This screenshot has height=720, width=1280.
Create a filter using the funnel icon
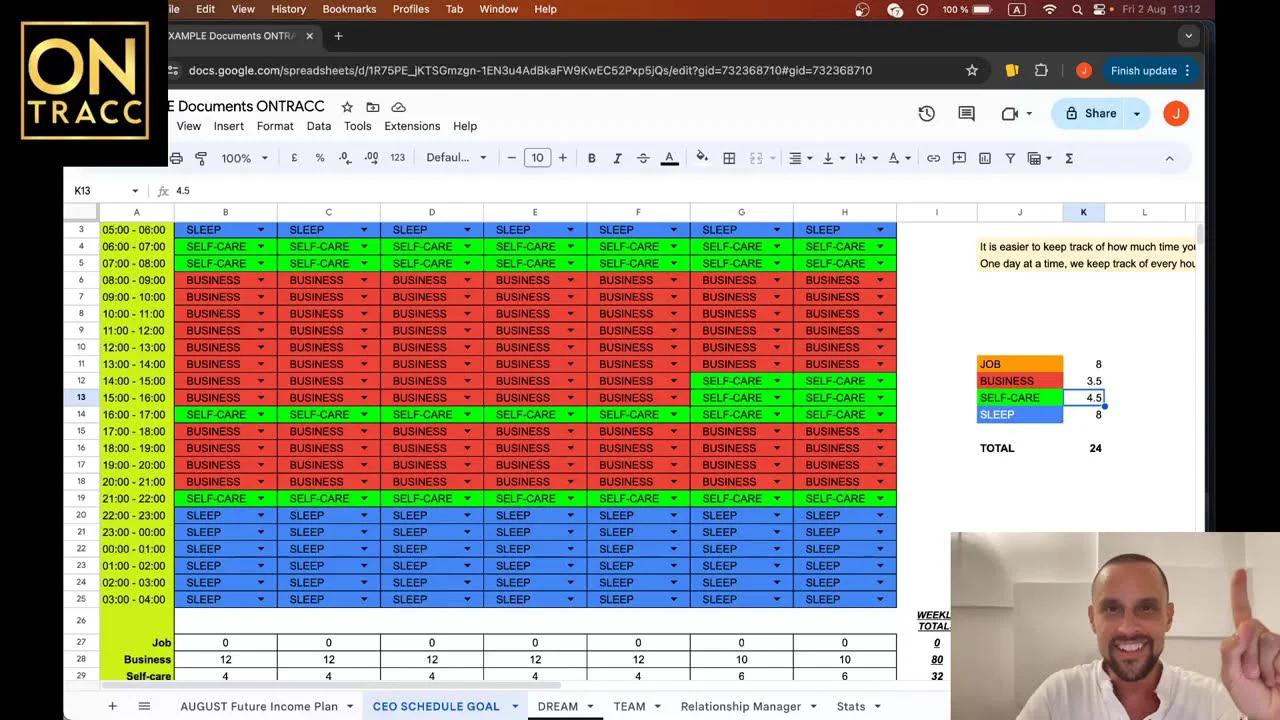(x=1010, y=157)
